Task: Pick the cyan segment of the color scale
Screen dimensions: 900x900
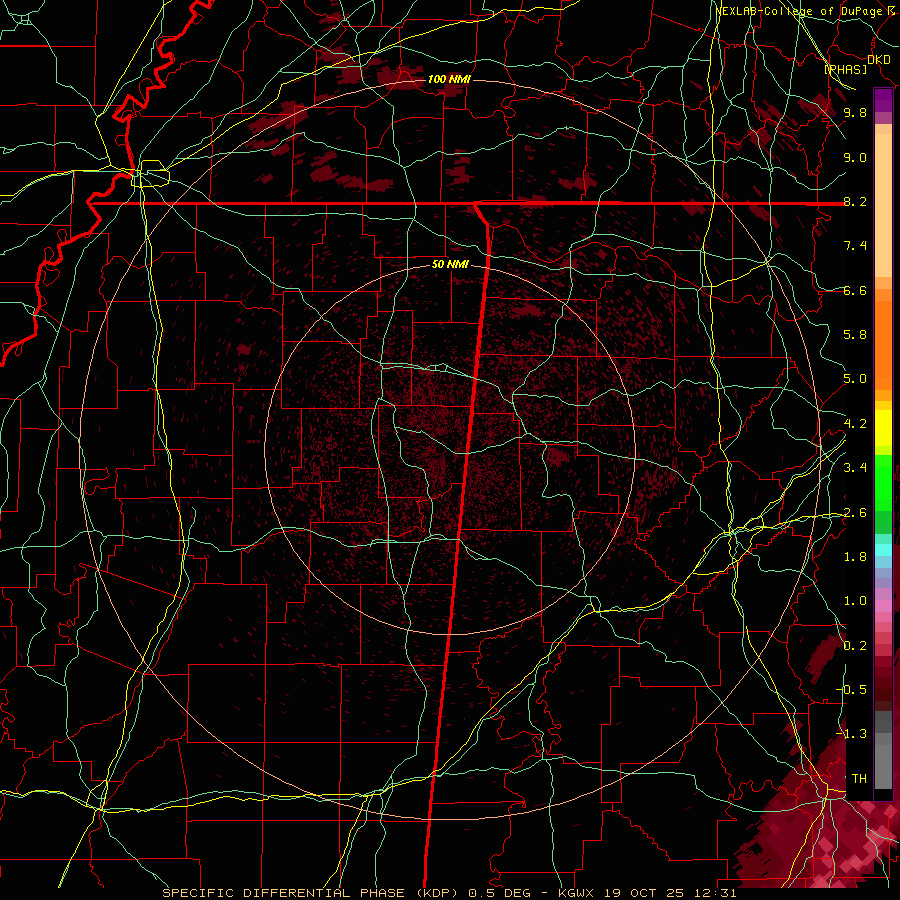Action: pyautogui.click(x=883, y=550)
